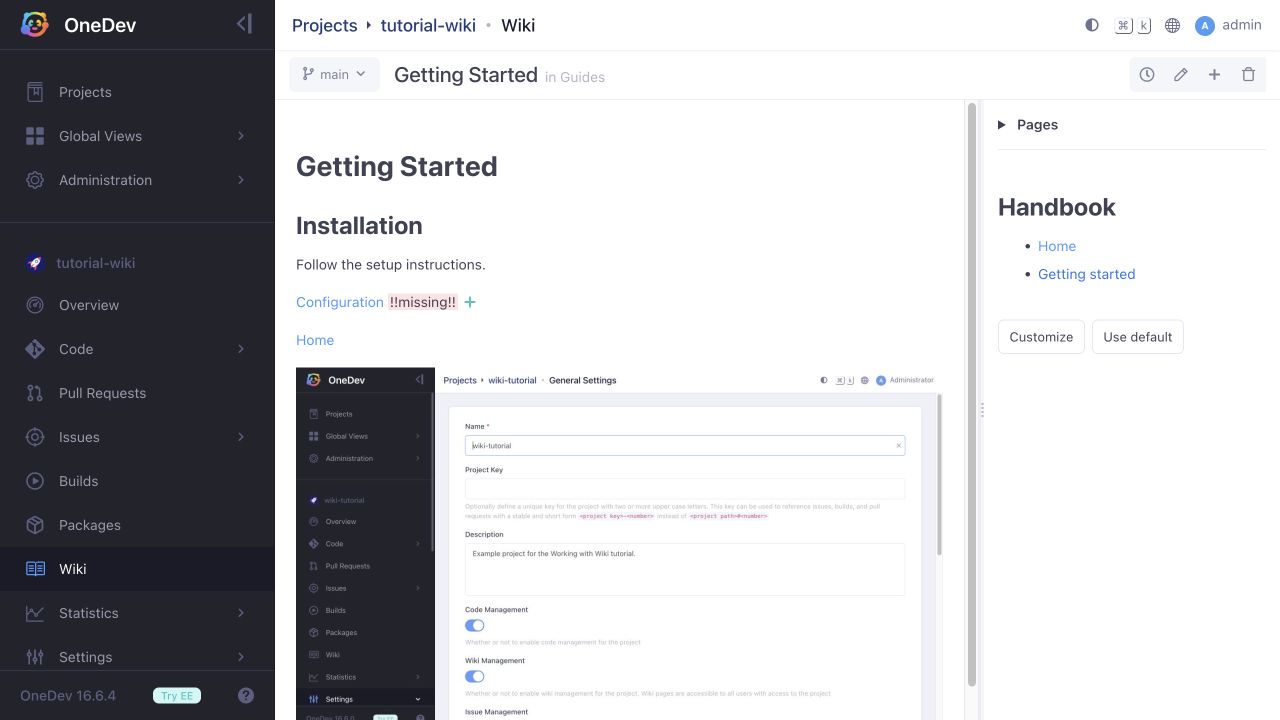Screen dimensions: 1280x720
Task: Open Getting started link in Handbook
Action: 1087,274
